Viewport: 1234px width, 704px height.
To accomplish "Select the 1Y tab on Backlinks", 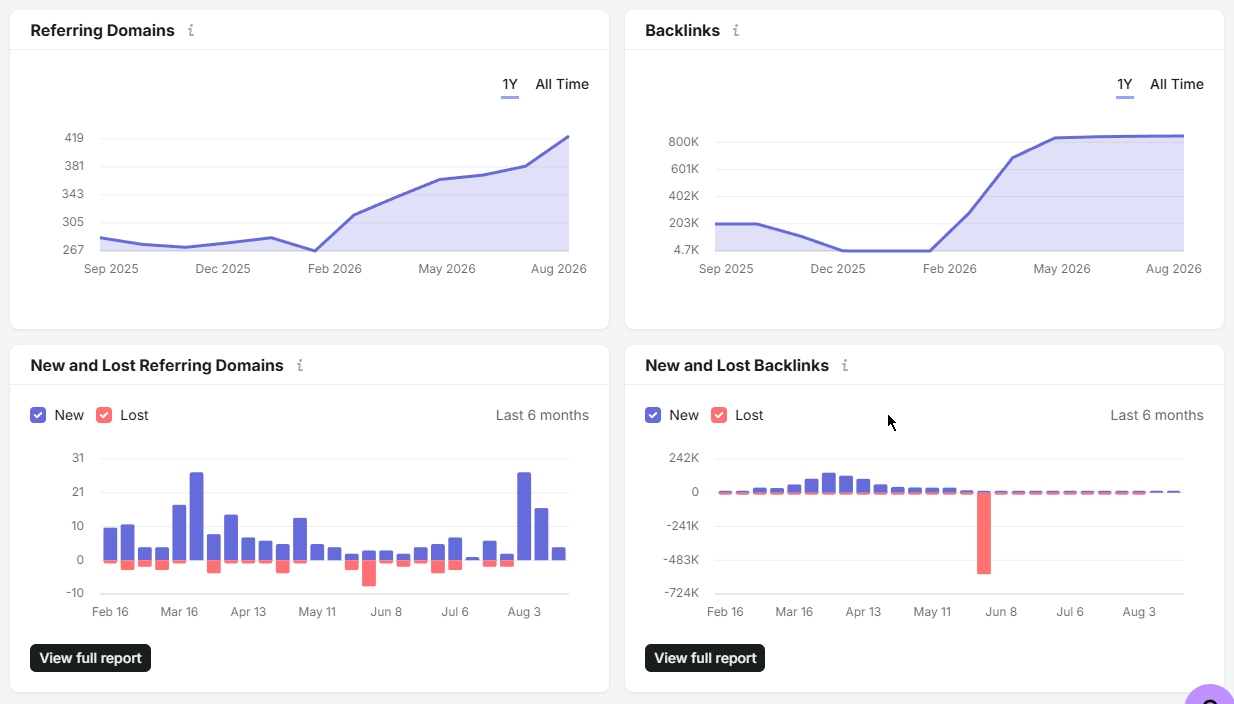I will (1125, 85).
